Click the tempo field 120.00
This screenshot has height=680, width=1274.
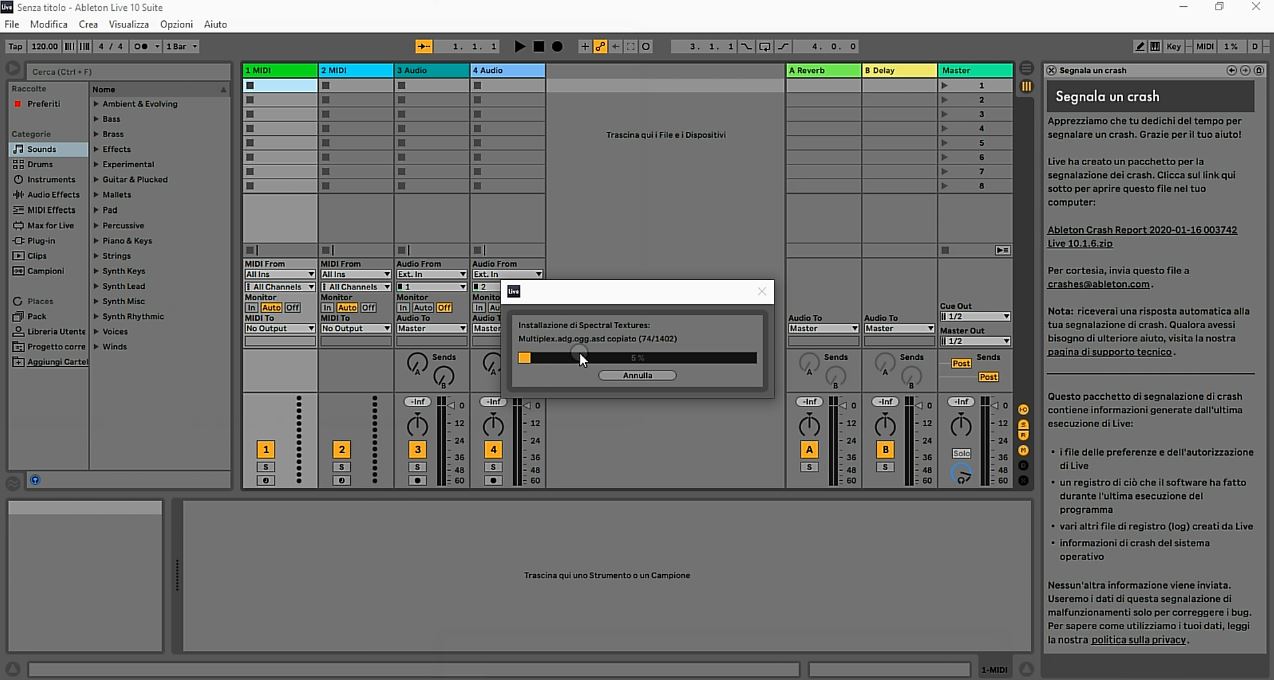[44, 46]
